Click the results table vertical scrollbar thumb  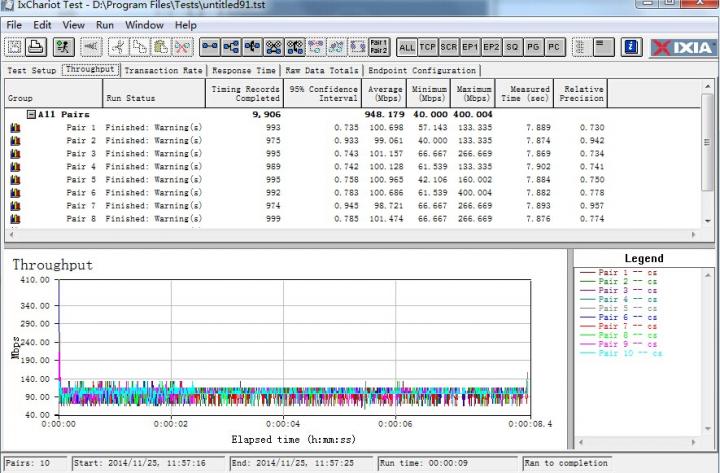point(708,142)
